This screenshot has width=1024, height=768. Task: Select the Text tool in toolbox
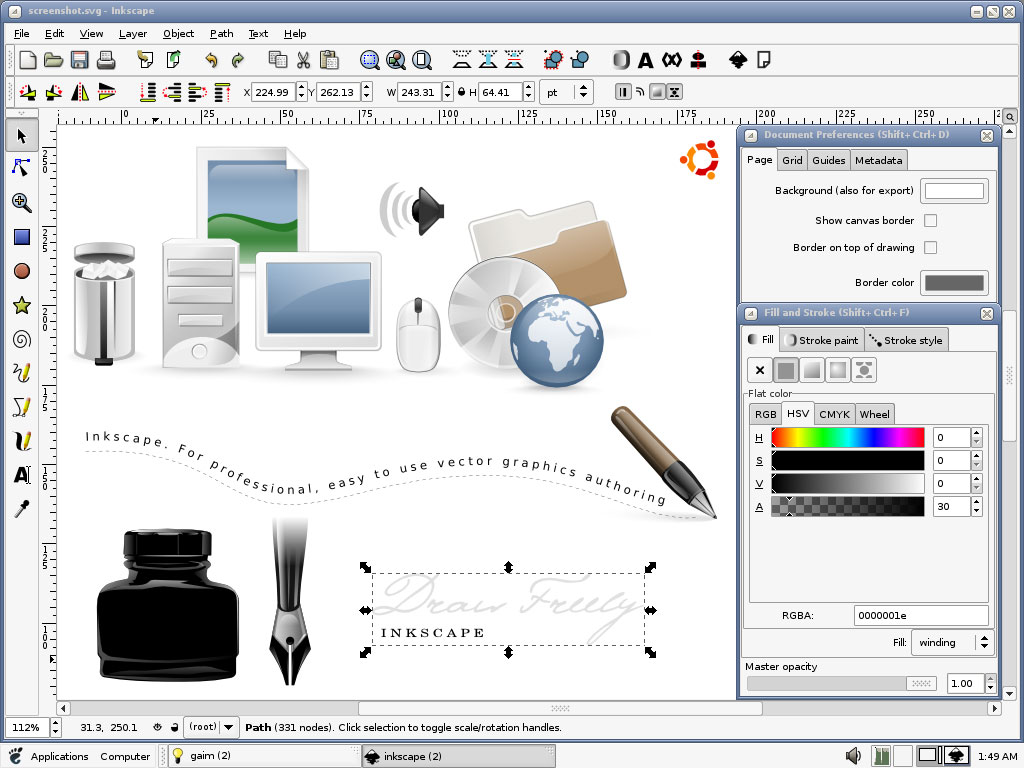(22, 475)
